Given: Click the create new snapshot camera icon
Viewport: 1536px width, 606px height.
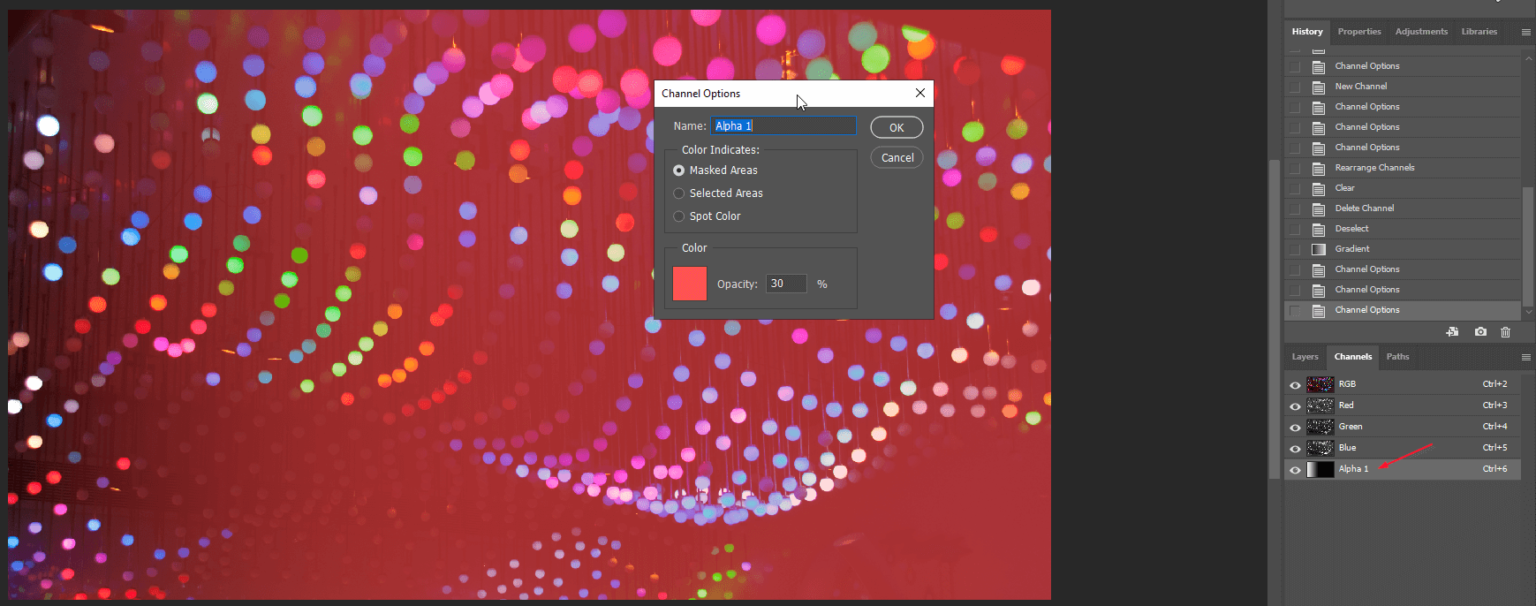Looking at the screenshot, I should 1480,332.
